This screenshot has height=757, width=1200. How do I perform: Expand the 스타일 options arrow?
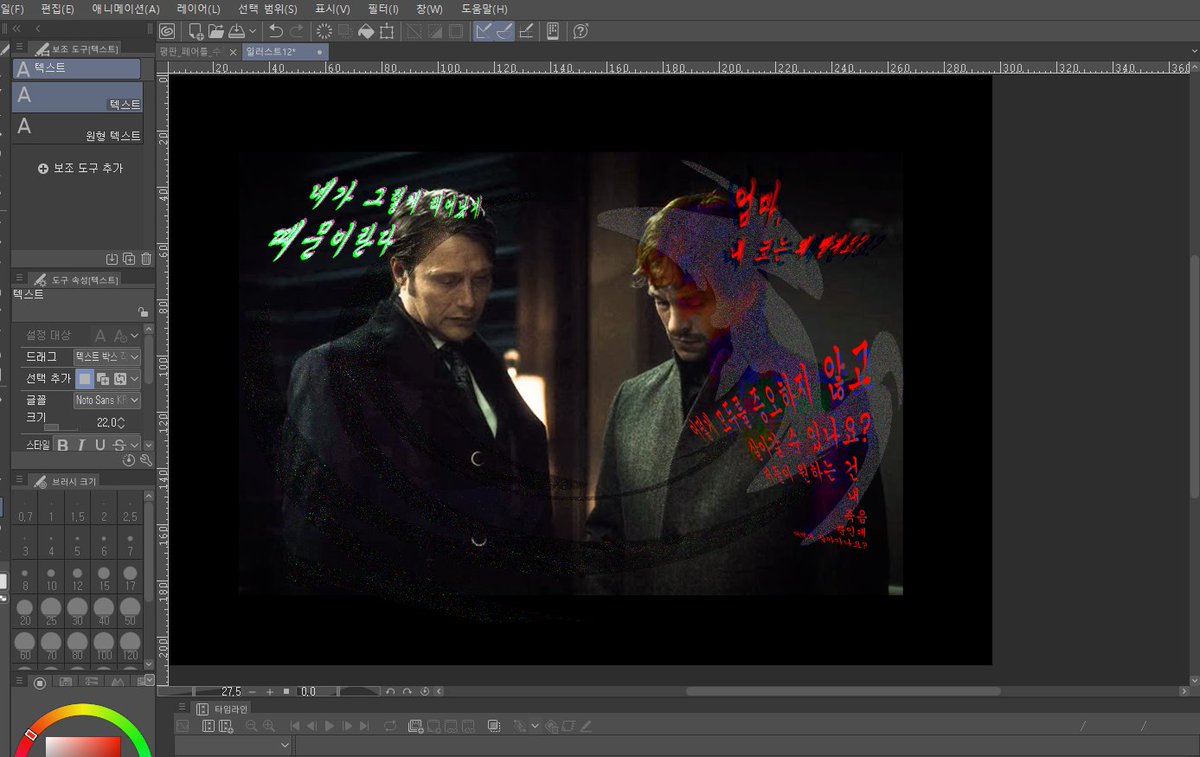(134, 445)
